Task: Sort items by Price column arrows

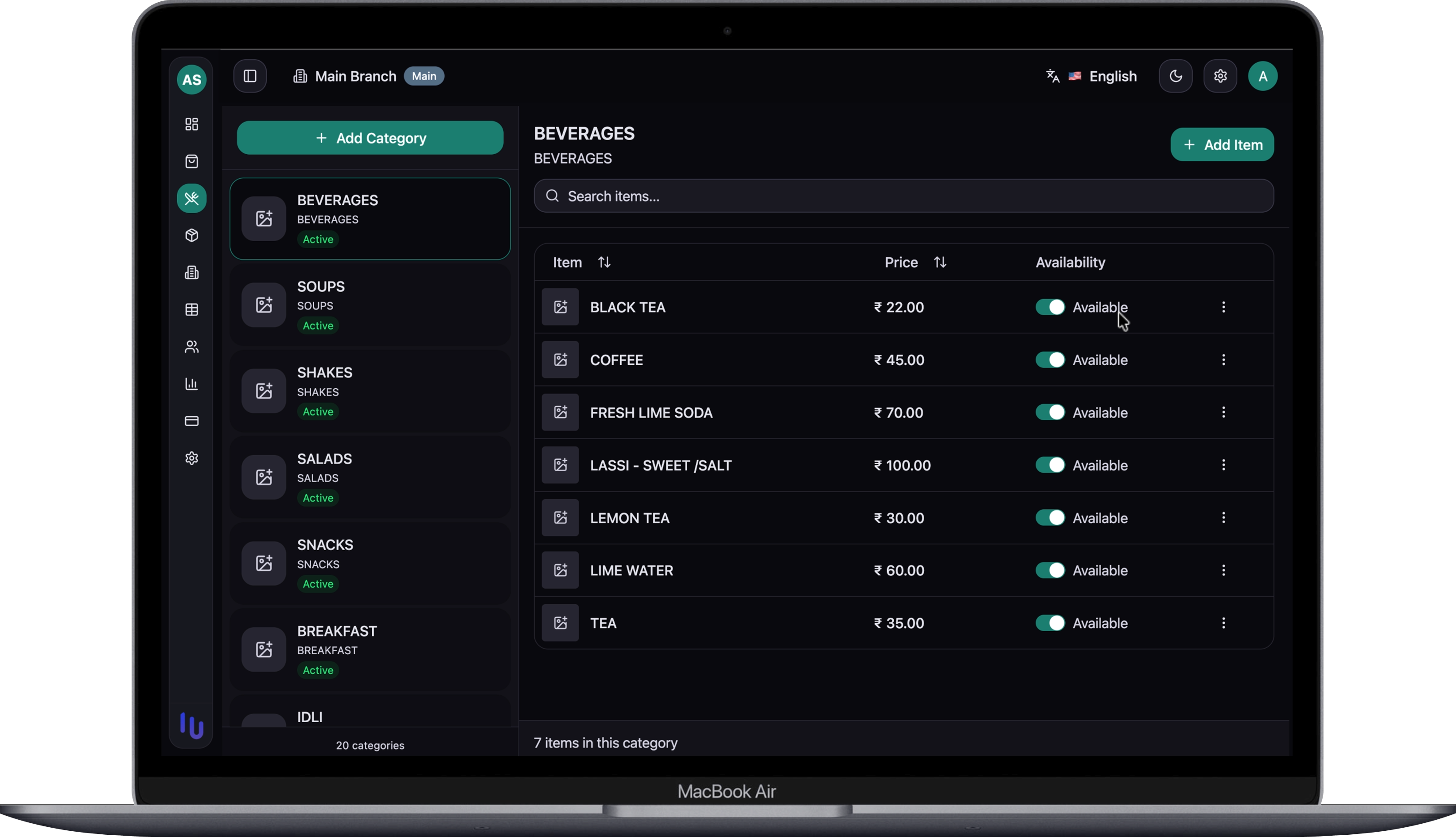Action: [940, 262]
